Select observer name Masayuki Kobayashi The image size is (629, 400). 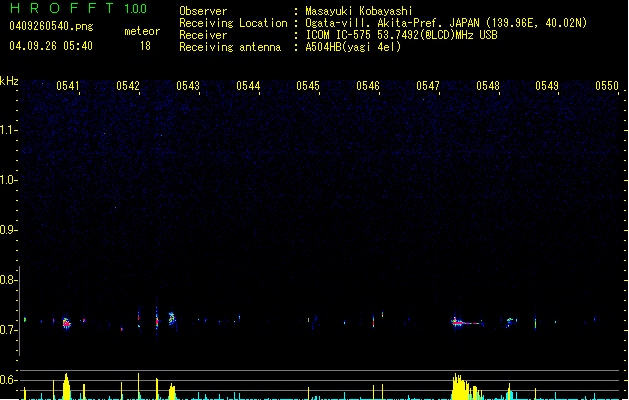coord(359,11)
